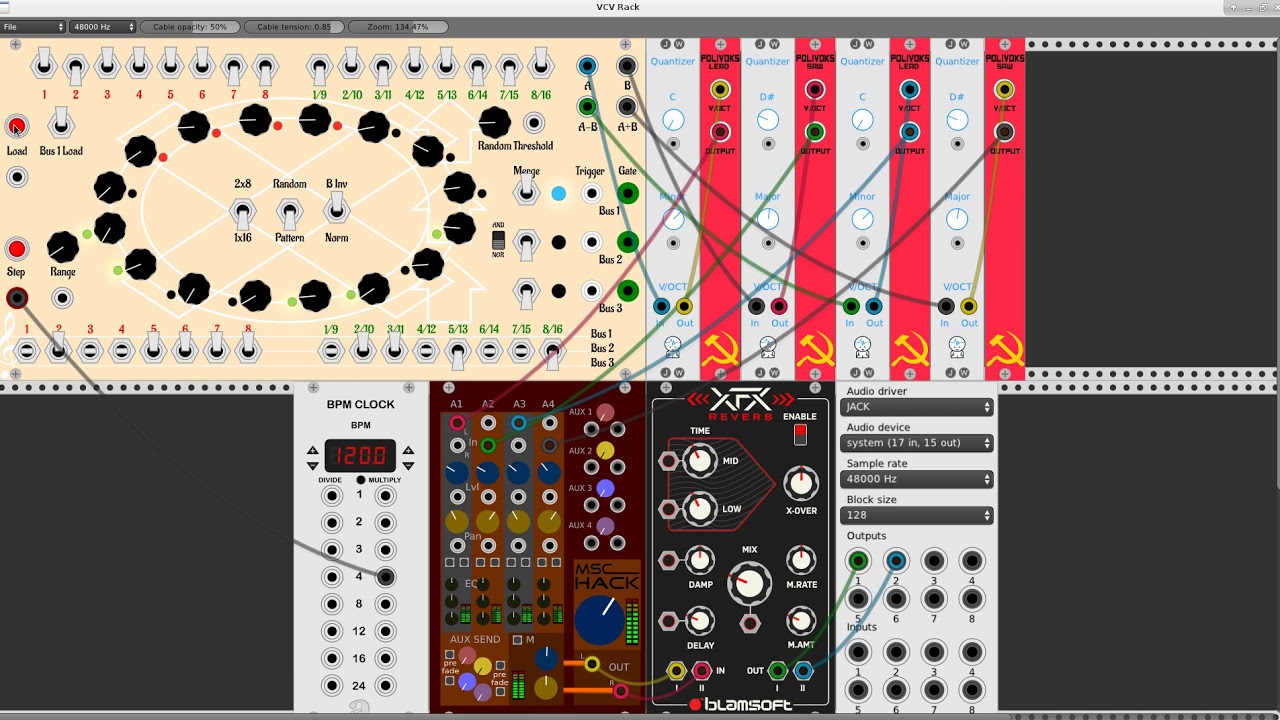Slide the AND / NOR logic switch

coord(498,240)
